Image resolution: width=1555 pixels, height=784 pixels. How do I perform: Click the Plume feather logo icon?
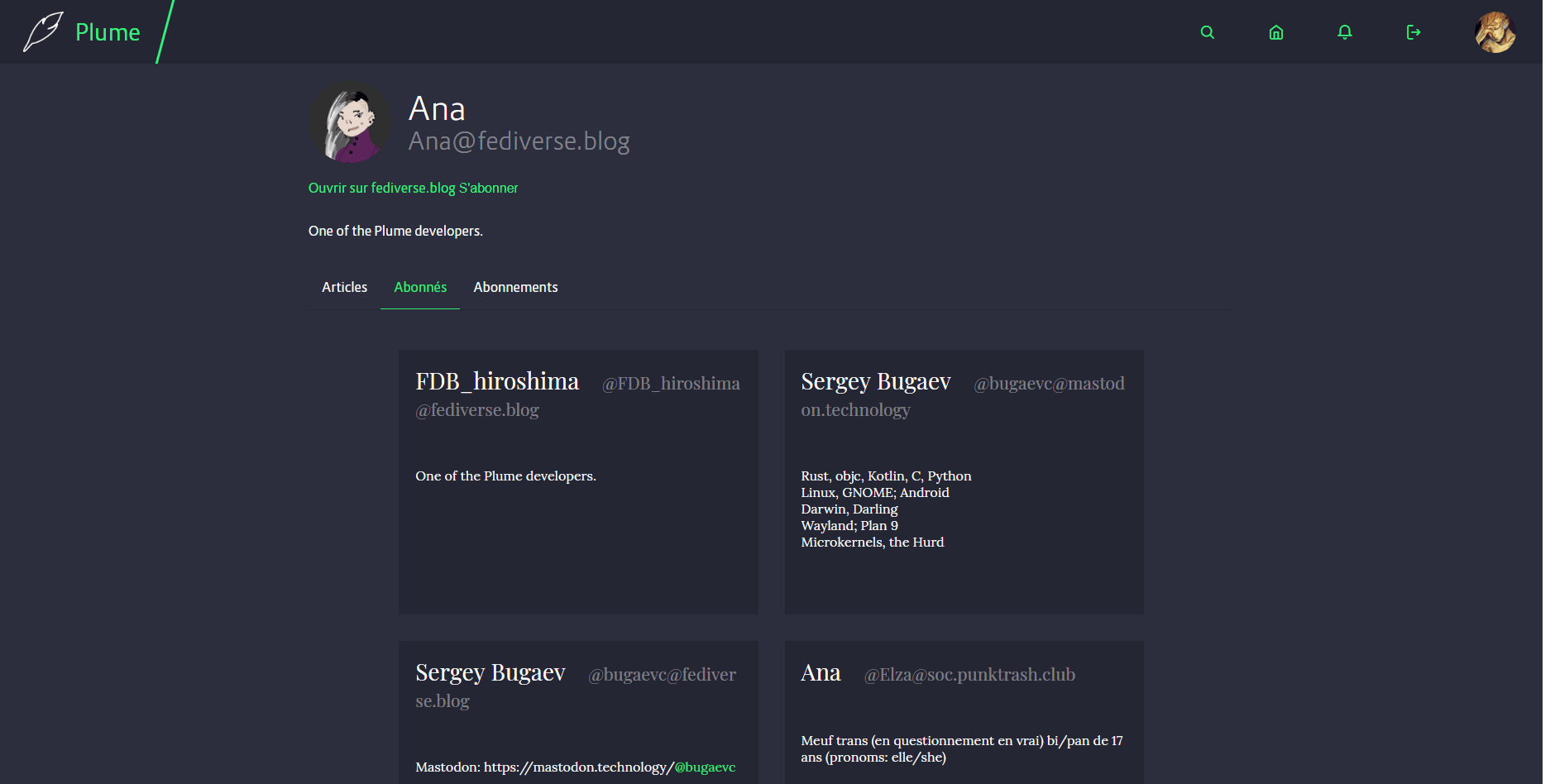[x=43, y=32]
